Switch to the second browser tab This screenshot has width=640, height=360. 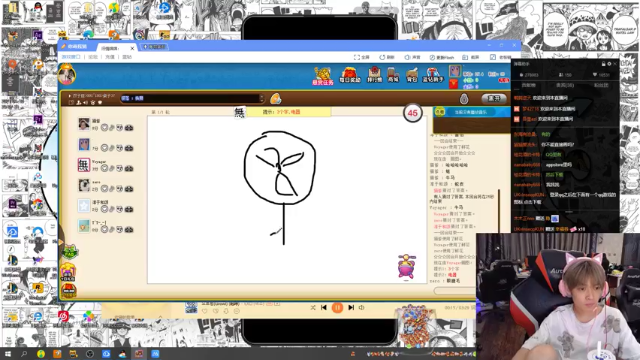pyautogui.click(x=154, y=47)
